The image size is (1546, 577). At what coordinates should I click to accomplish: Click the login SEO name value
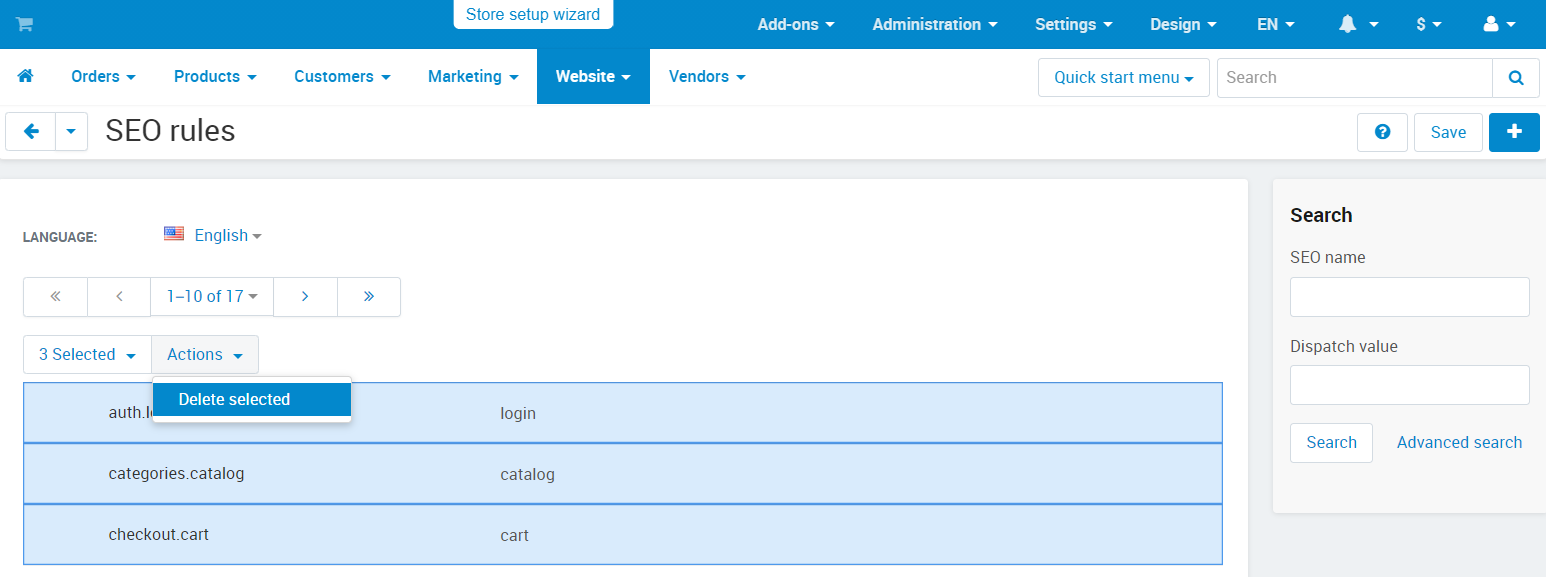[518, 413]
